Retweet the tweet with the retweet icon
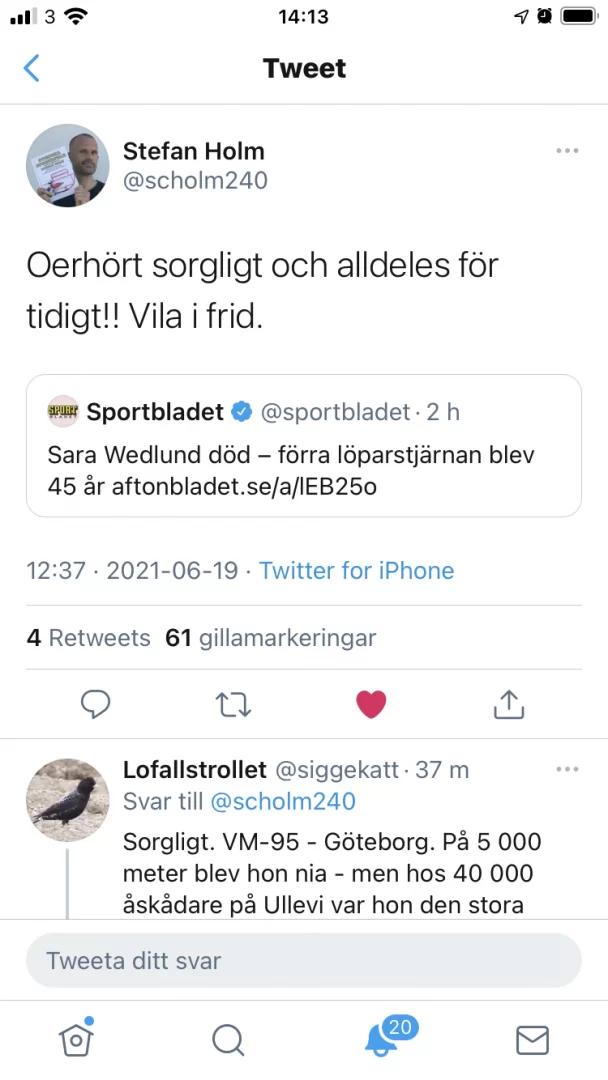 (x=234, y=704)
